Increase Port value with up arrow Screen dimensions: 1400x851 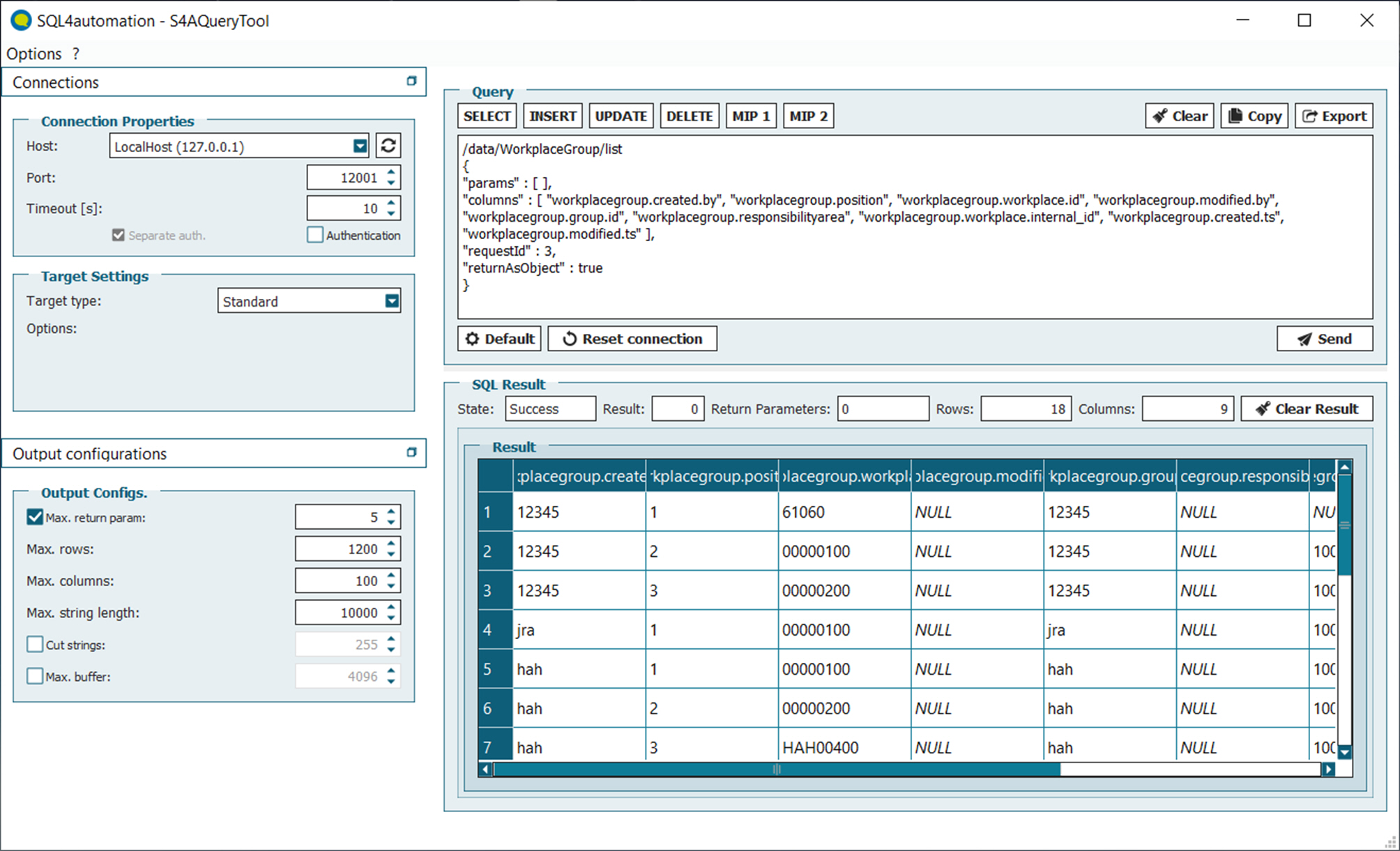391,172
